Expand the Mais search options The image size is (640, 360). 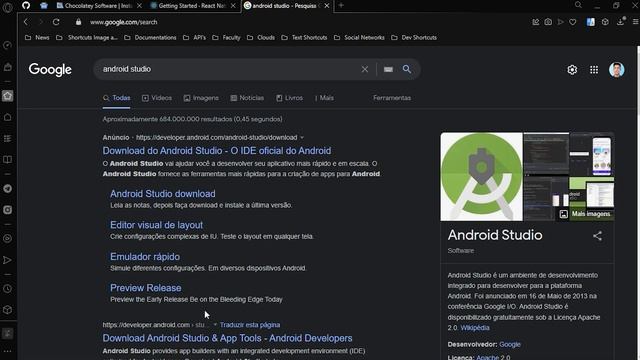(x=324, y=98)
